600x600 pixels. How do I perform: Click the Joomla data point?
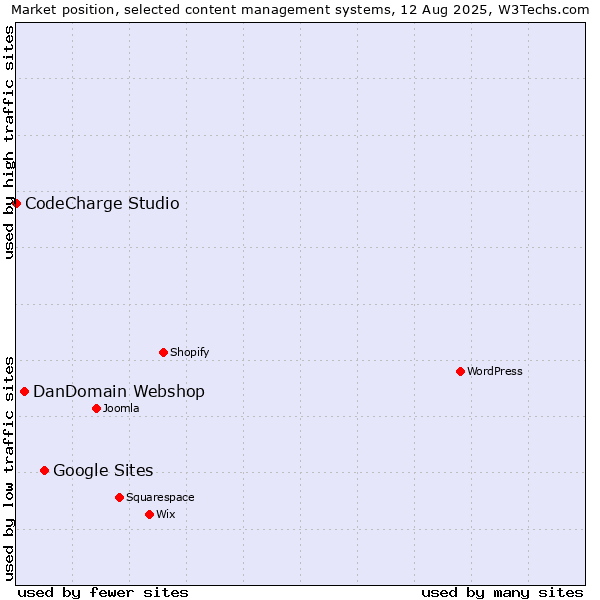click(x=96, y=409)
